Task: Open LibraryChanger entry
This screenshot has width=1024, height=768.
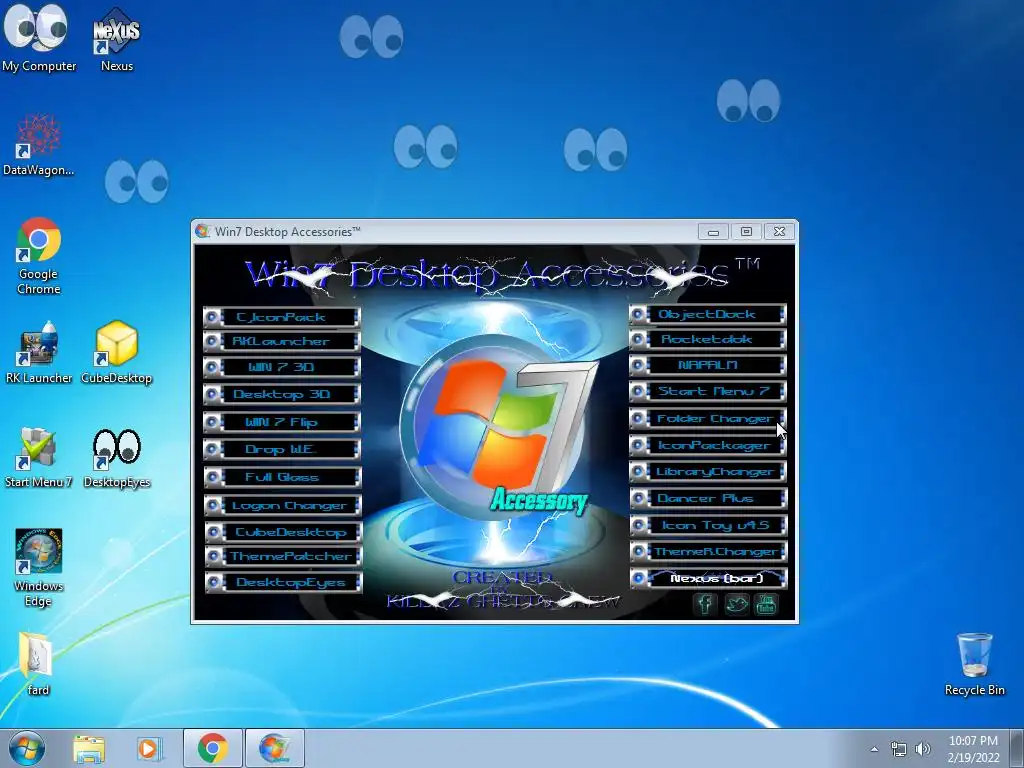Action: click(x=708, y=472)
